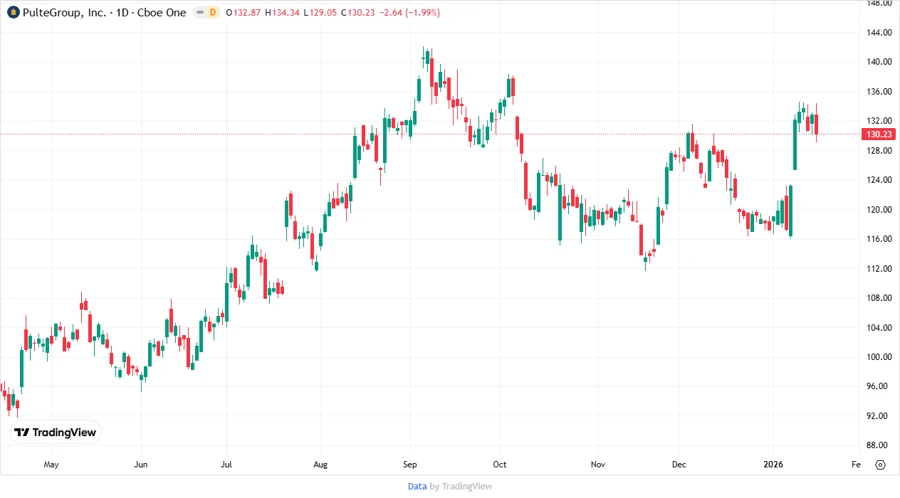
Task: Click the 88.00 price axis label
Action: (879, 445)
